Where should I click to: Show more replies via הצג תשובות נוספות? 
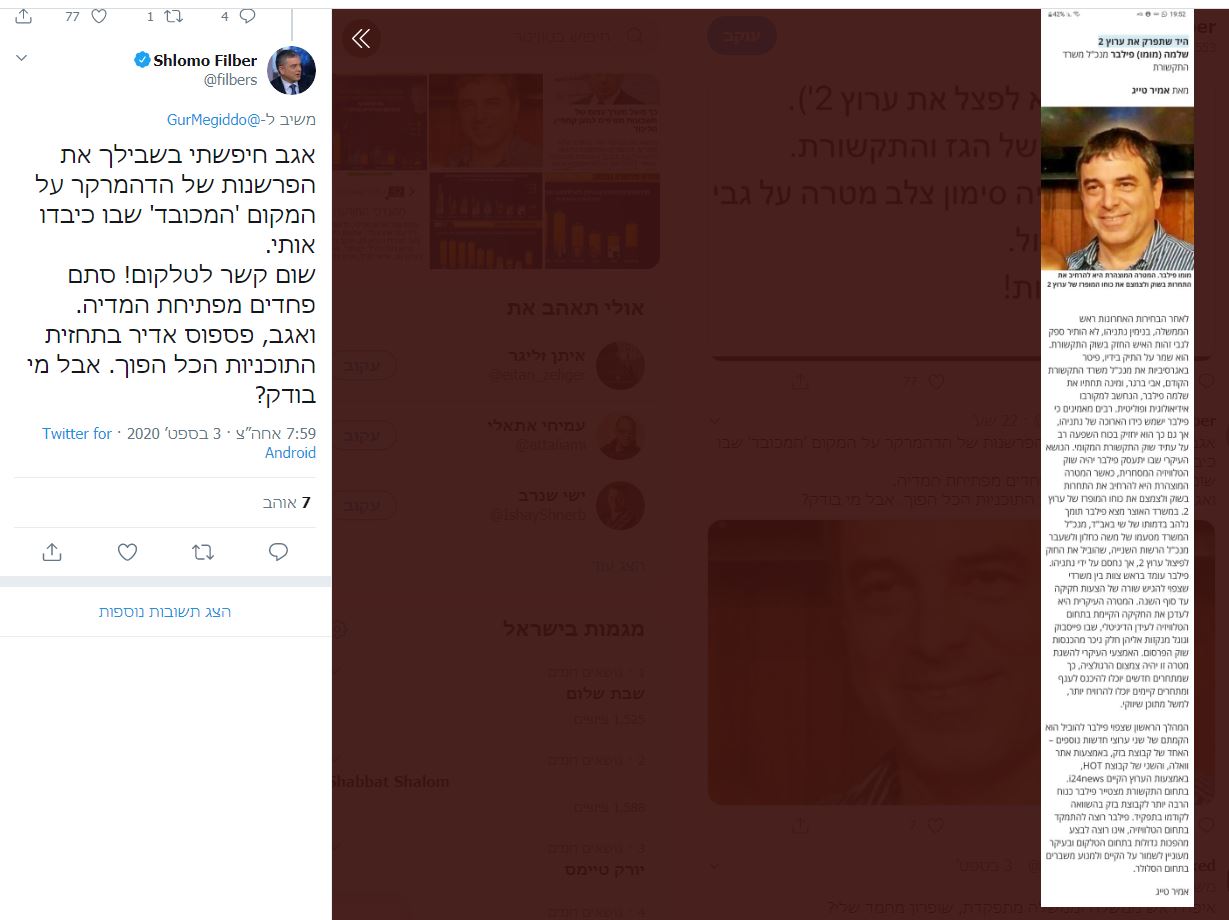(165, 611)
